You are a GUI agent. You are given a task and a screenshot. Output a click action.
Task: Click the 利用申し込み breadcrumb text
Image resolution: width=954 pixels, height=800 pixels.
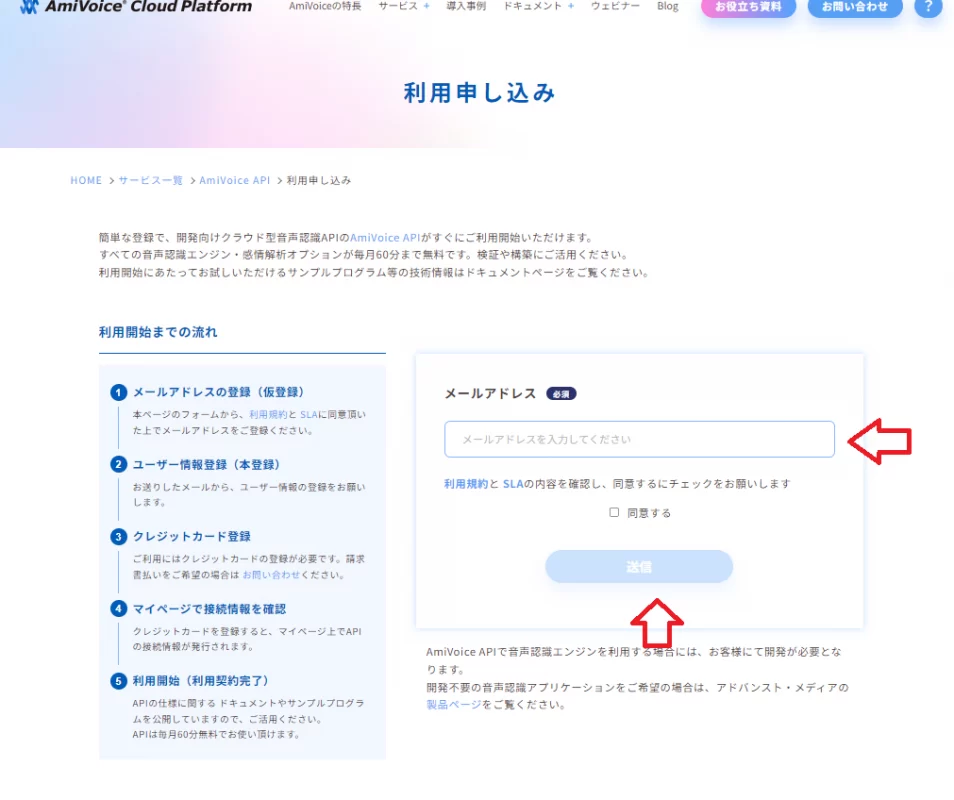(319, 180)
